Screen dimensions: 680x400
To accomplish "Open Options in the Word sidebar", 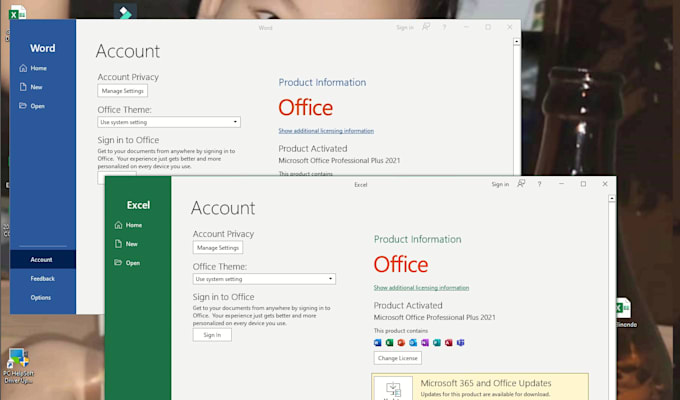I will click(42, 298).
